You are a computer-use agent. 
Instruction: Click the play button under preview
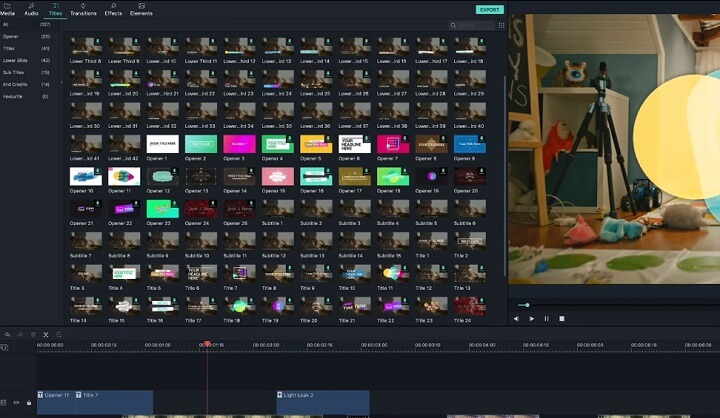[532, 318]
